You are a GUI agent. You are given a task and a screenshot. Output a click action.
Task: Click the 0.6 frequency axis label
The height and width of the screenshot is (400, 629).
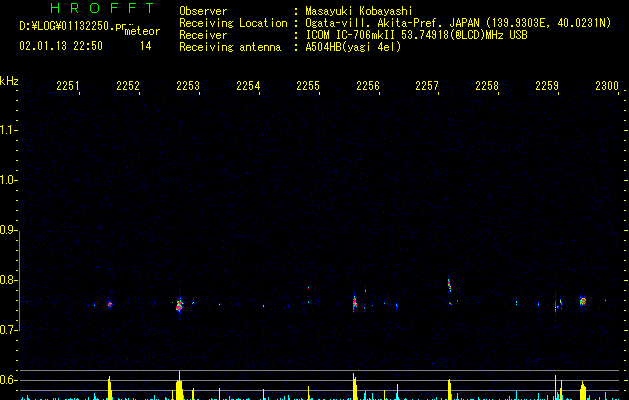(x=8, y=380)
